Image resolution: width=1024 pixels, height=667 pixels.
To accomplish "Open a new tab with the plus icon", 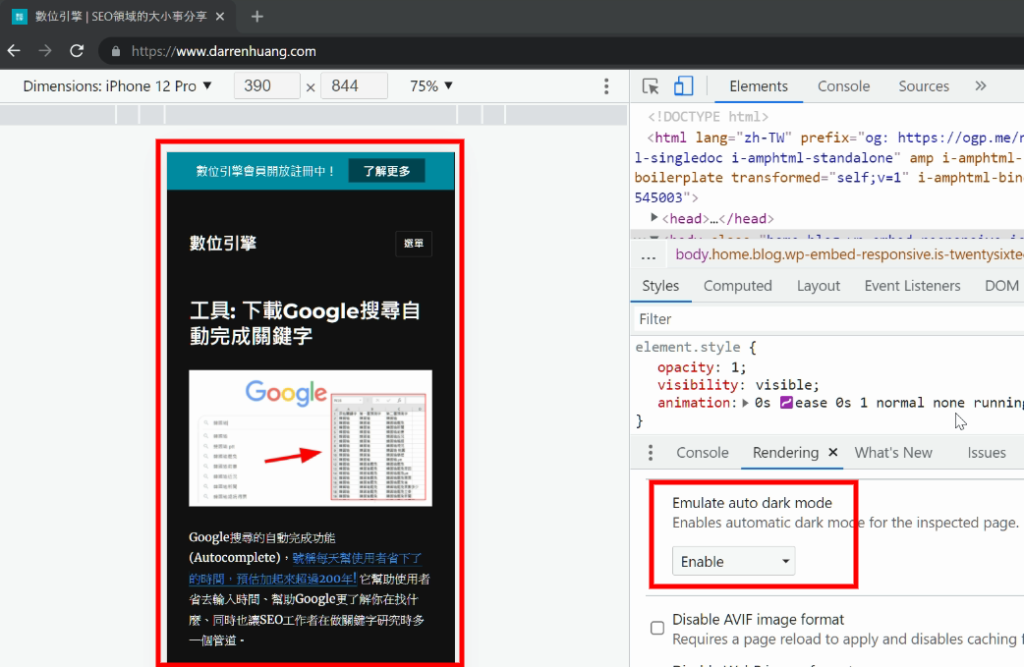I will click(257, 16).
